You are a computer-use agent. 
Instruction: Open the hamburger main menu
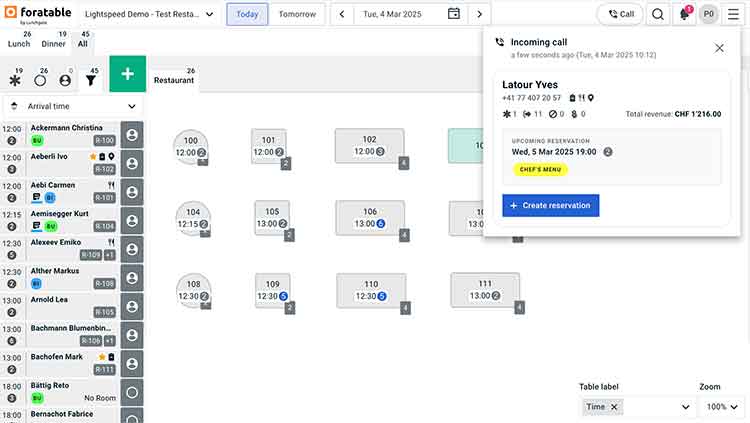tap(734, 14)
